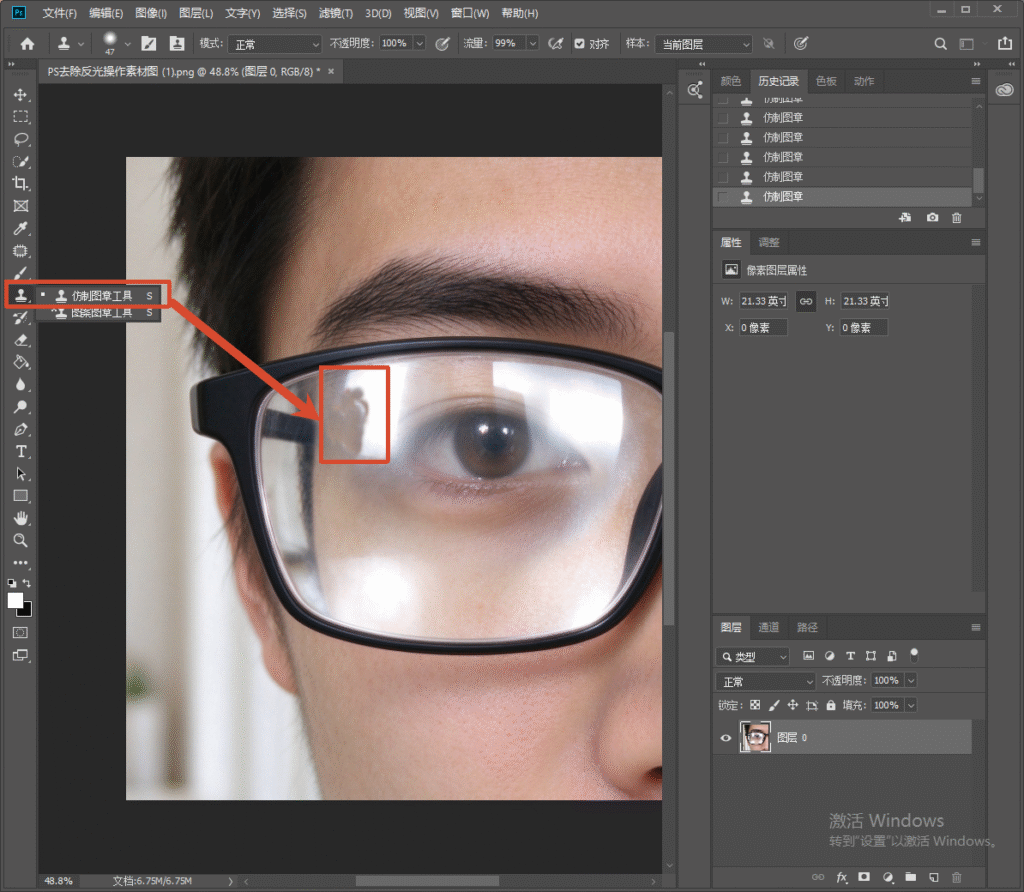Toggle history brush source box beside last 仿制图章
The width and height of the screenshot is (1024, 892).
722,197
